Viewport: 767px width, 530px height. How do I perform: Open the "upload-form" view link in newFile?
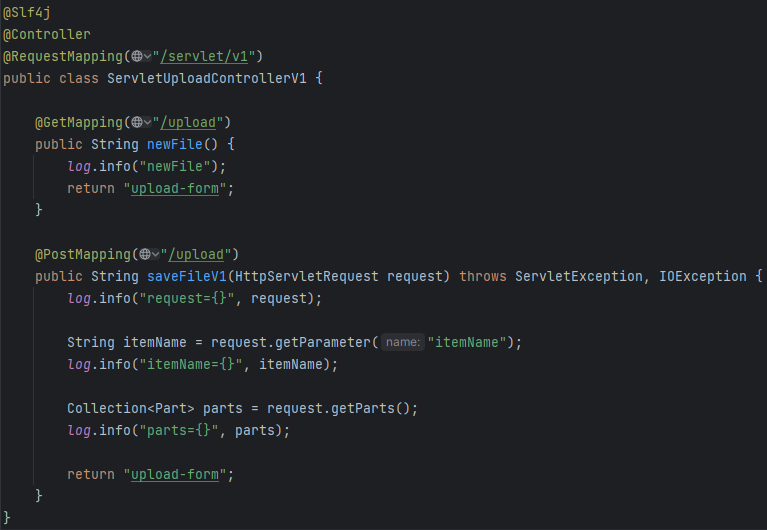point(175,188)
